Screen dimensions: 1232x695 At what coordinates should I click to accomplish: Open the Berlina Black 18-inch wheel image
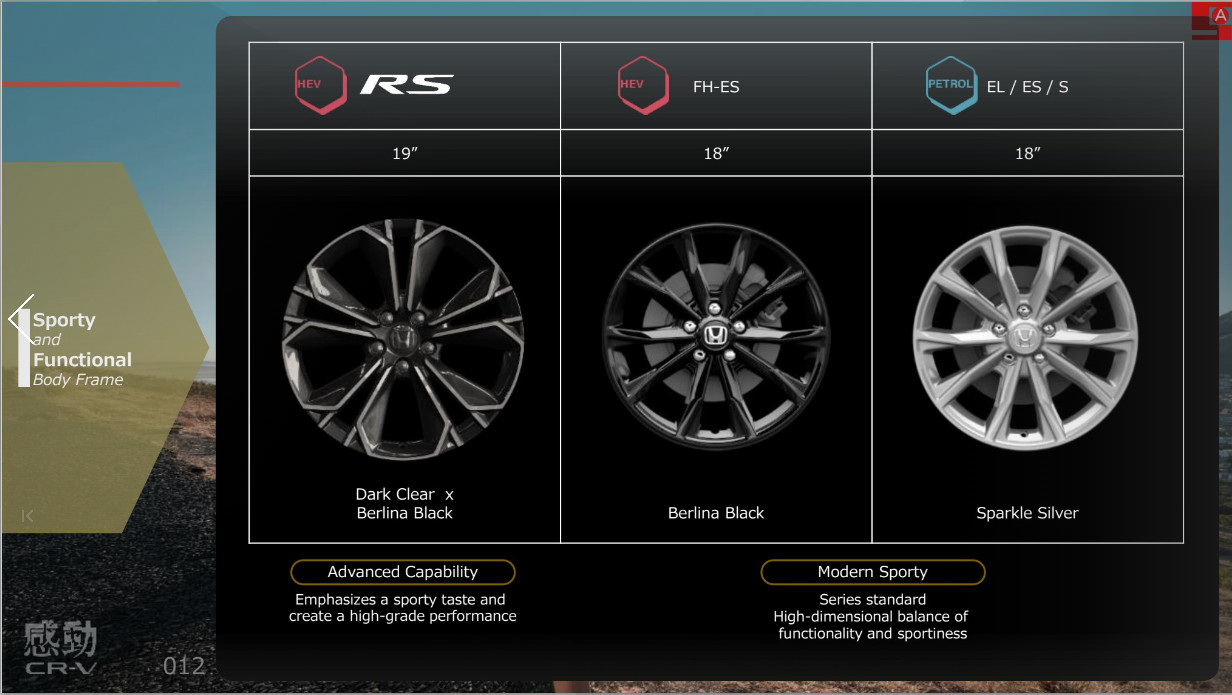716,337
